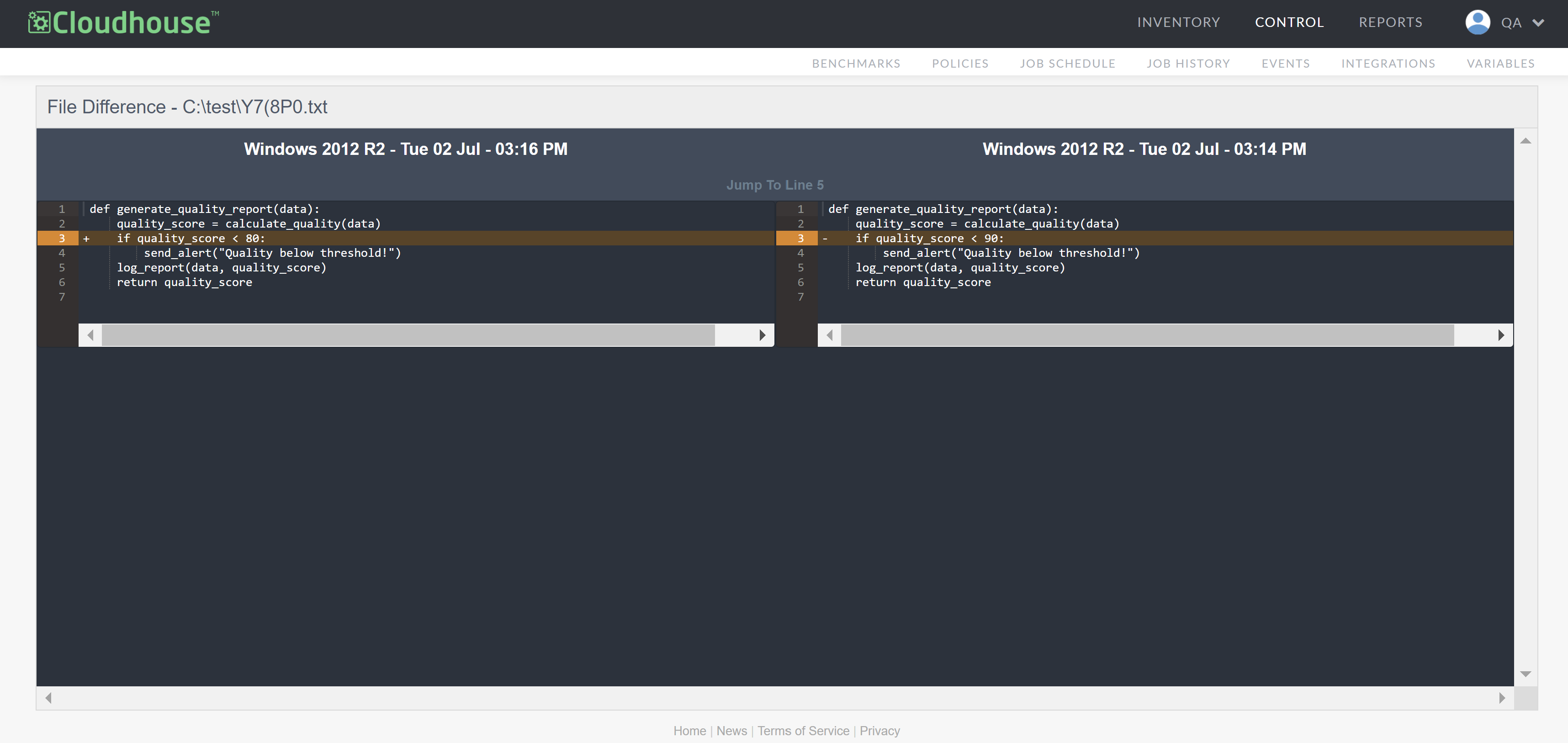Click the Jump To Line 5 link

click(x=774, y=185)
